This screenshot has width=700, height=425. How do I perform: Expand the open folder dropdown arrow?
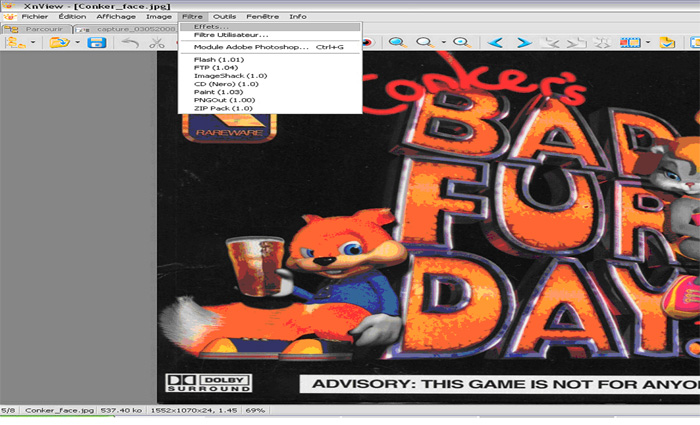coord(77,43)
